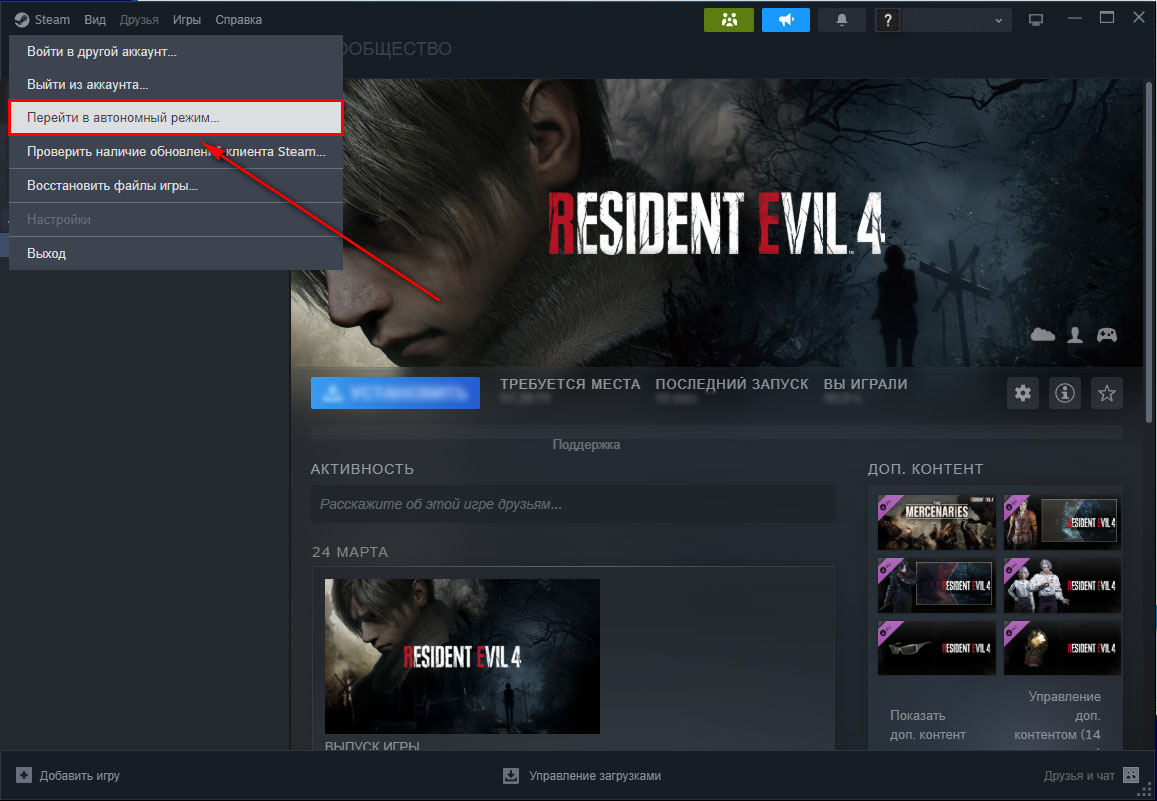
Task: Click the ПОСЛЕДНИЙ ЗАПУСК label
Action: [x=732, y=384]
